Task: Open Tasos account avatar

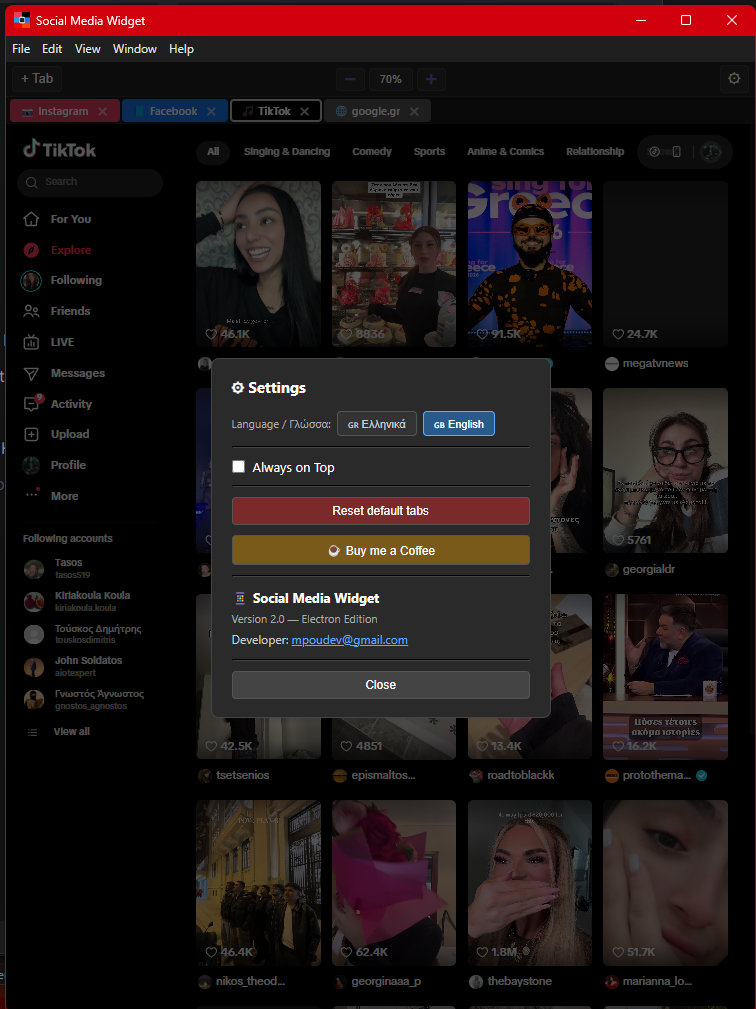Action: pyautogui.click(x=33, y=569)
